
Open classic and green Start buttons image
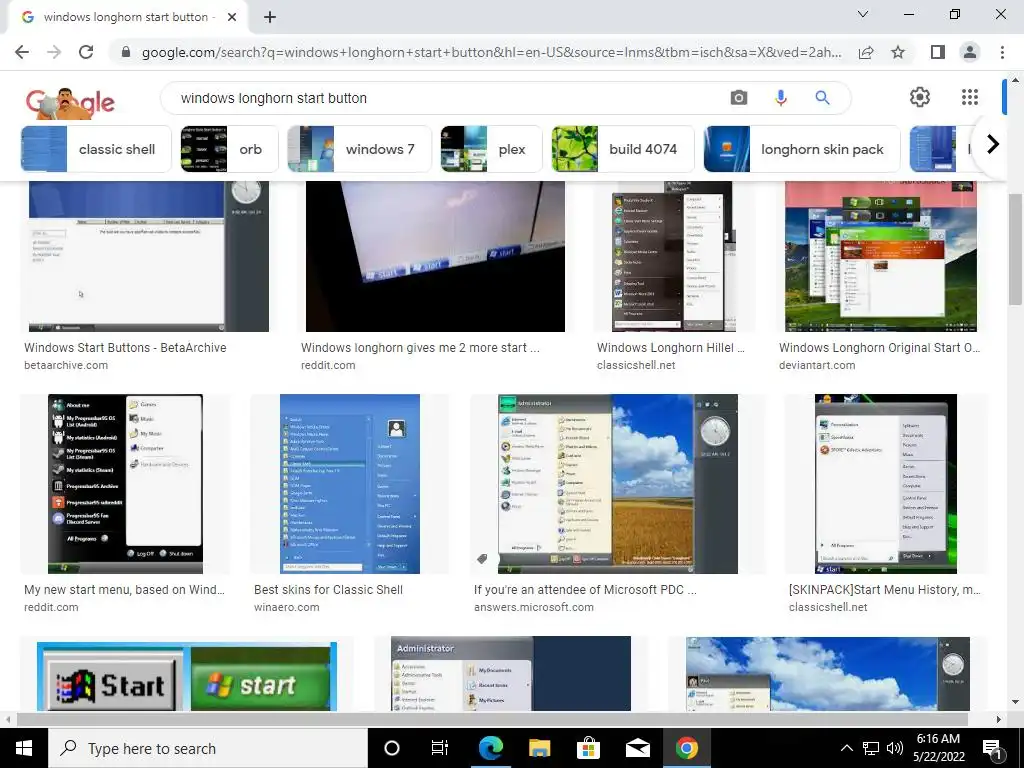pos(187,677)
